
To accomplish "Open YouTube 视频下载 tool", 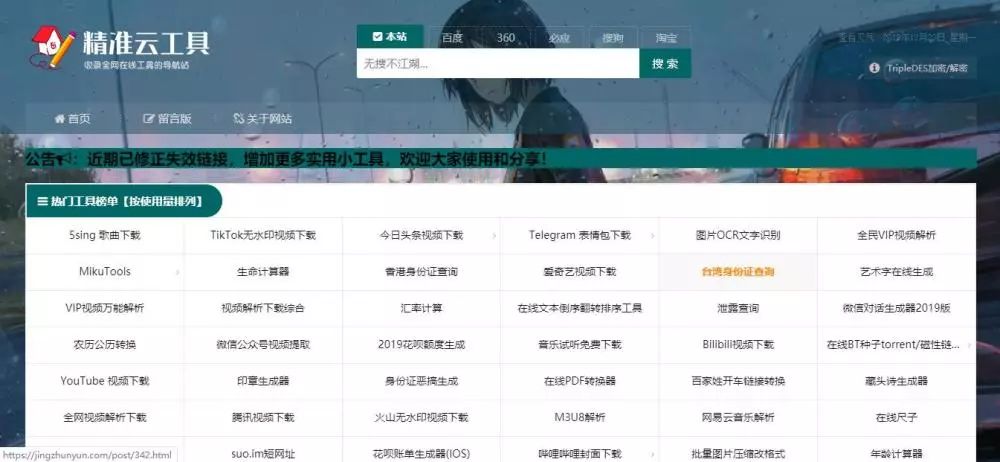I will pyautogui.click(x=105, y=381).
